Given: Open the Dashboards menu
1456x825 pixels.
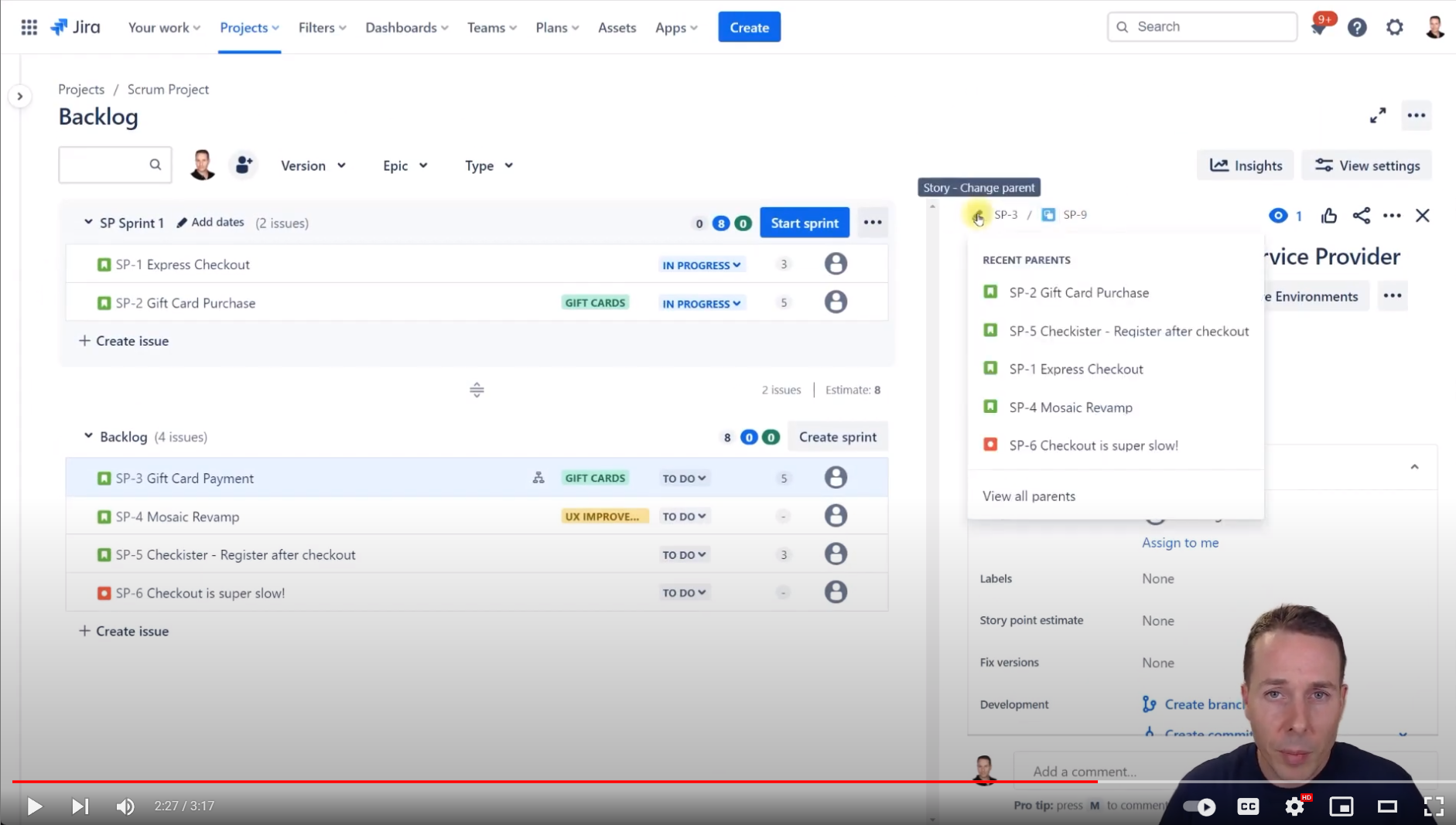Looking at the screenshot, I should (x=406, y=27).
